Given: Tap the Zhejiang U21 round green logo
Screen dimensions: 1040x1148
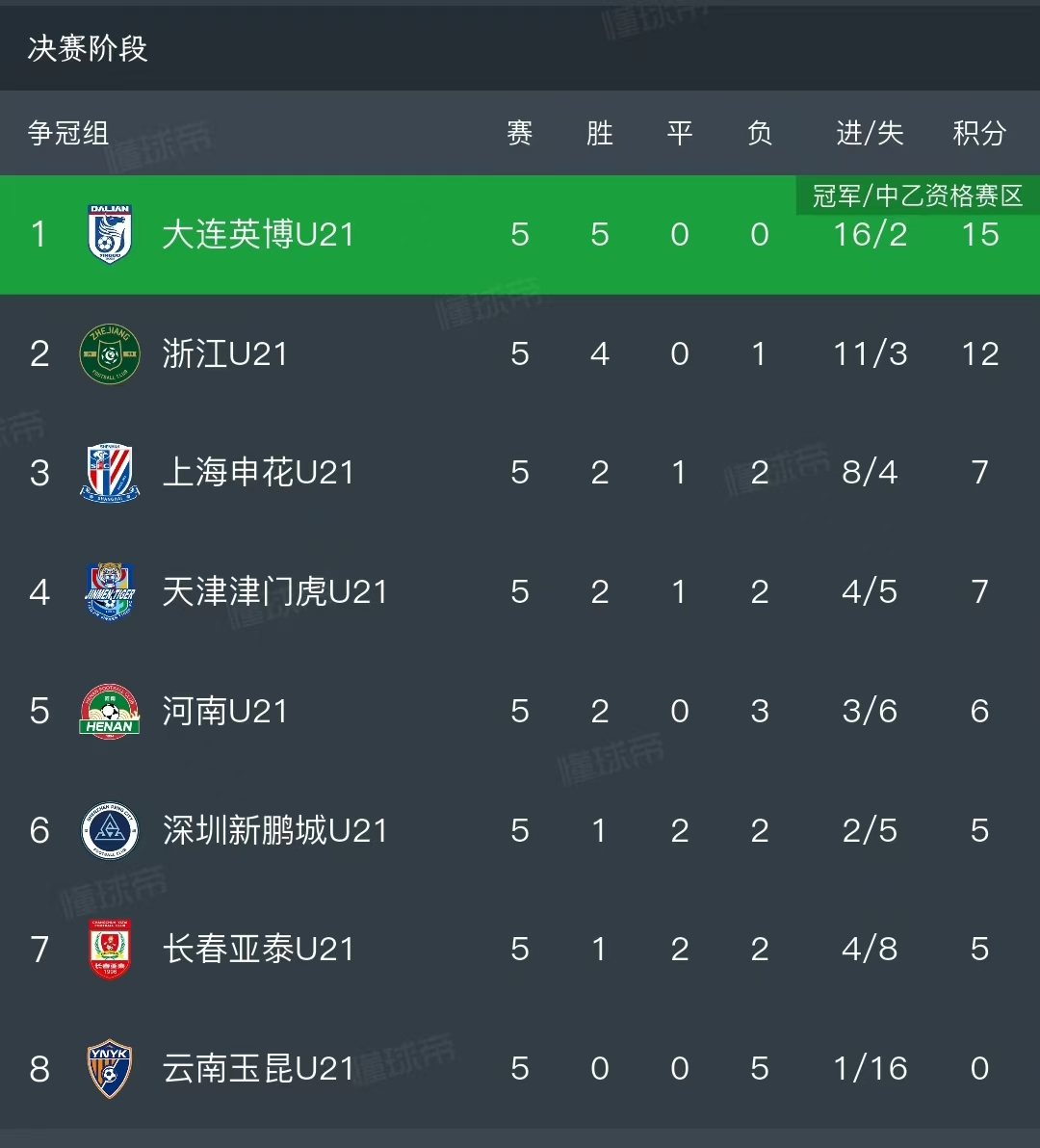Looking at the screenshot, I should click(110, 353).
